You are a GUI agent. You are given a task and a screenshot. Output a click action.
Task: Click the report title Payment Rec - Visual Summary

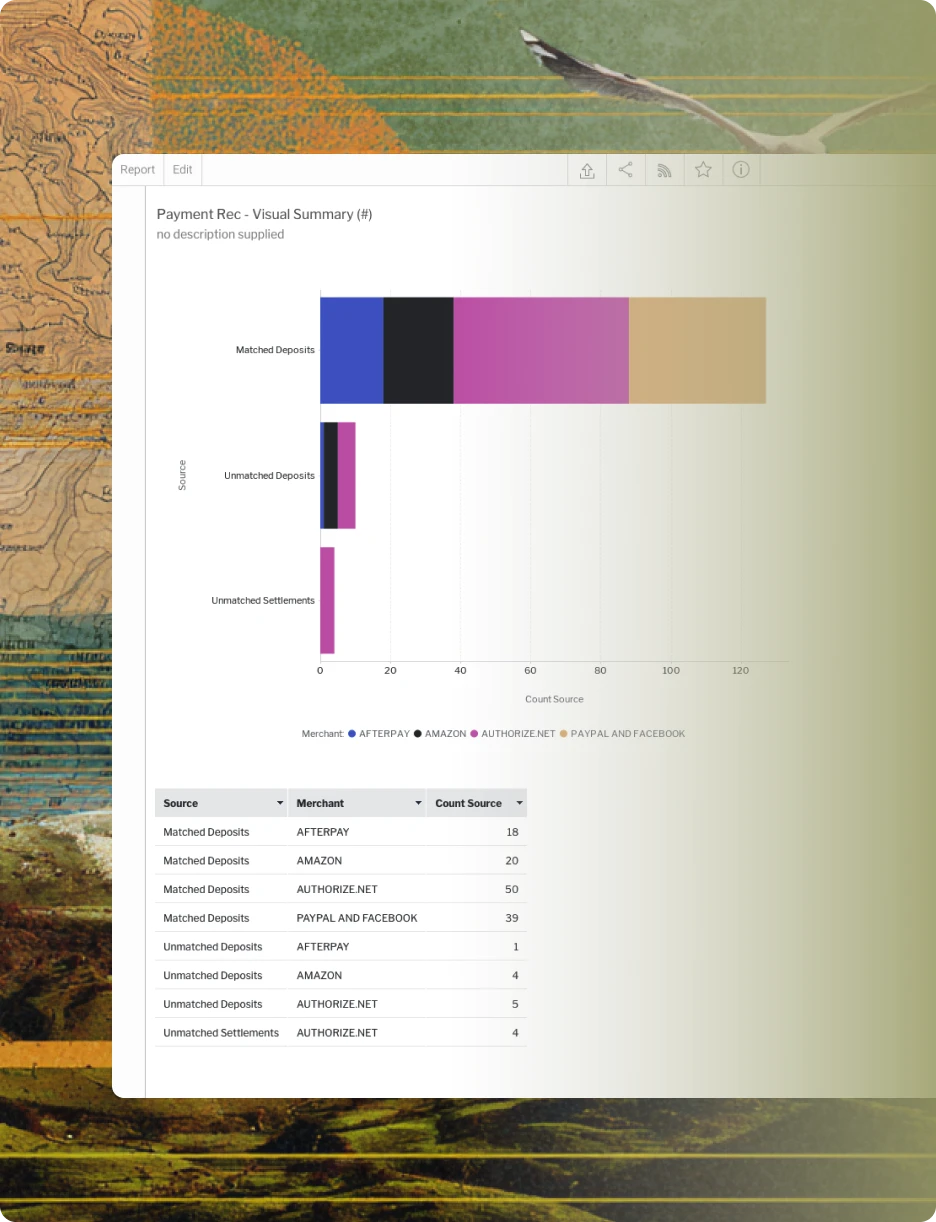264,214
